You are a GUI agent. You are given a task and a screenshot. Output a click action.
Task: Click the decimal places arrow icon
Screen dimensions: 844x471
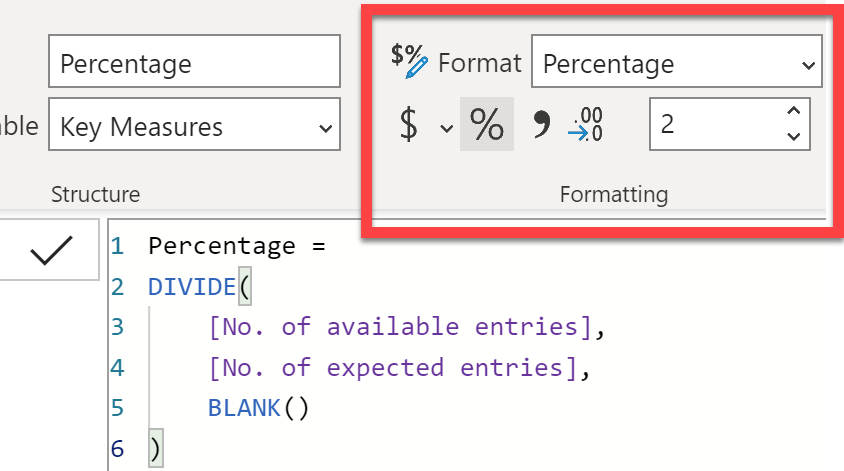coord(585,124)
